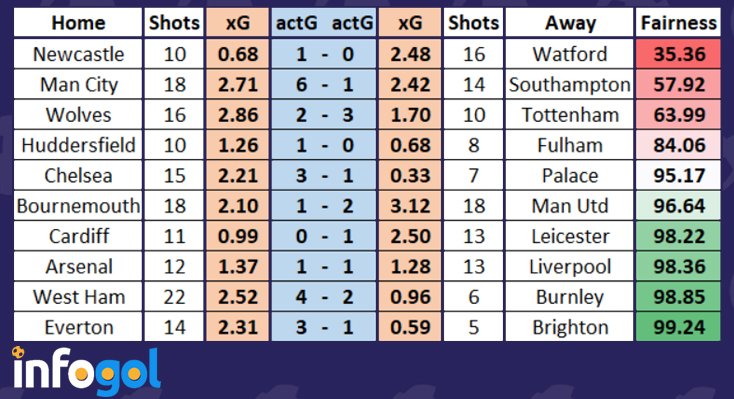Select the Southampton away team cell
734x399 pixels.
tap(569, 84)
